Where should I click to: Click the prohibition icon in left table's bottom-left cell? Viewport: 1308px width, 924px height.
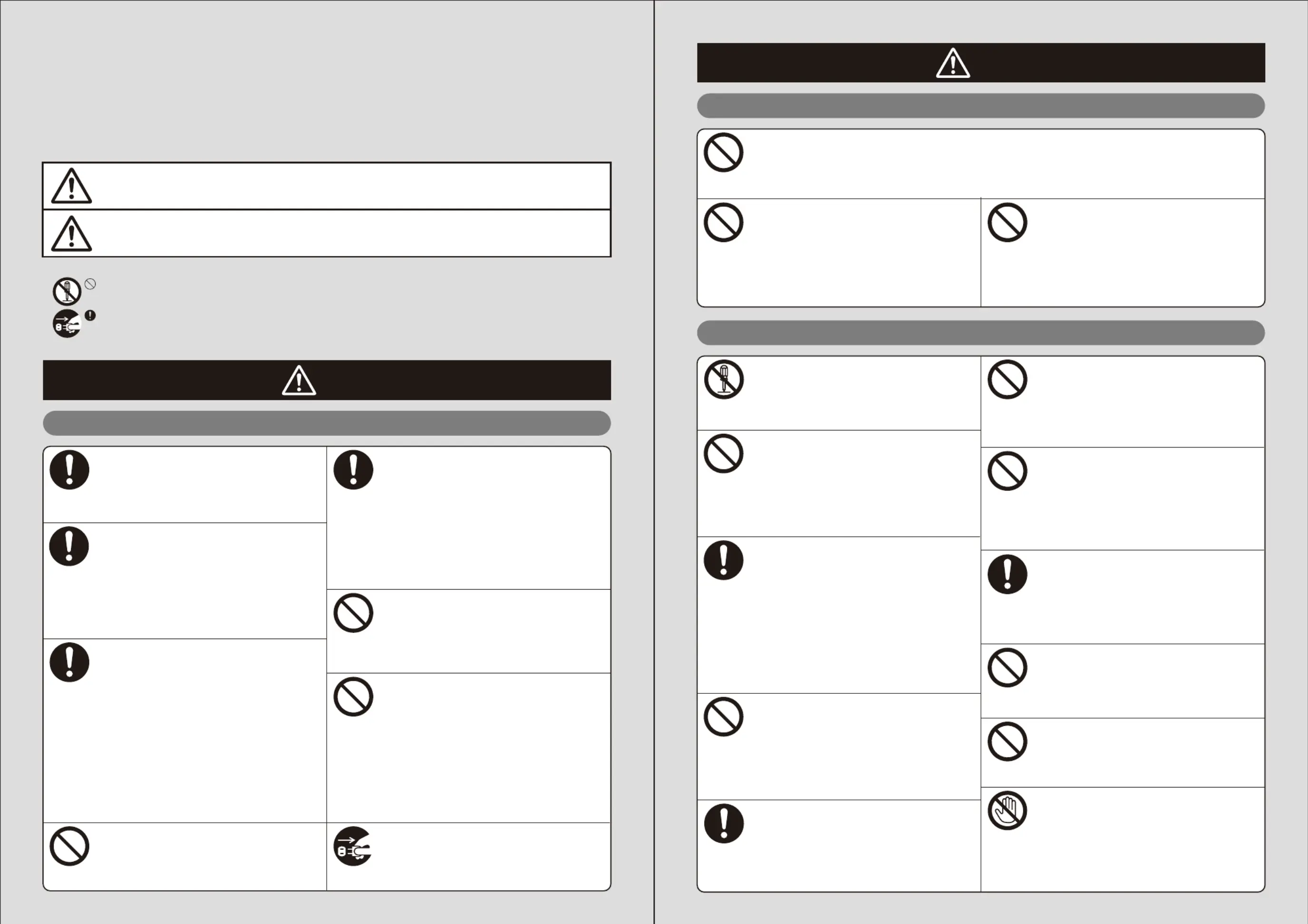click(69, 846)
